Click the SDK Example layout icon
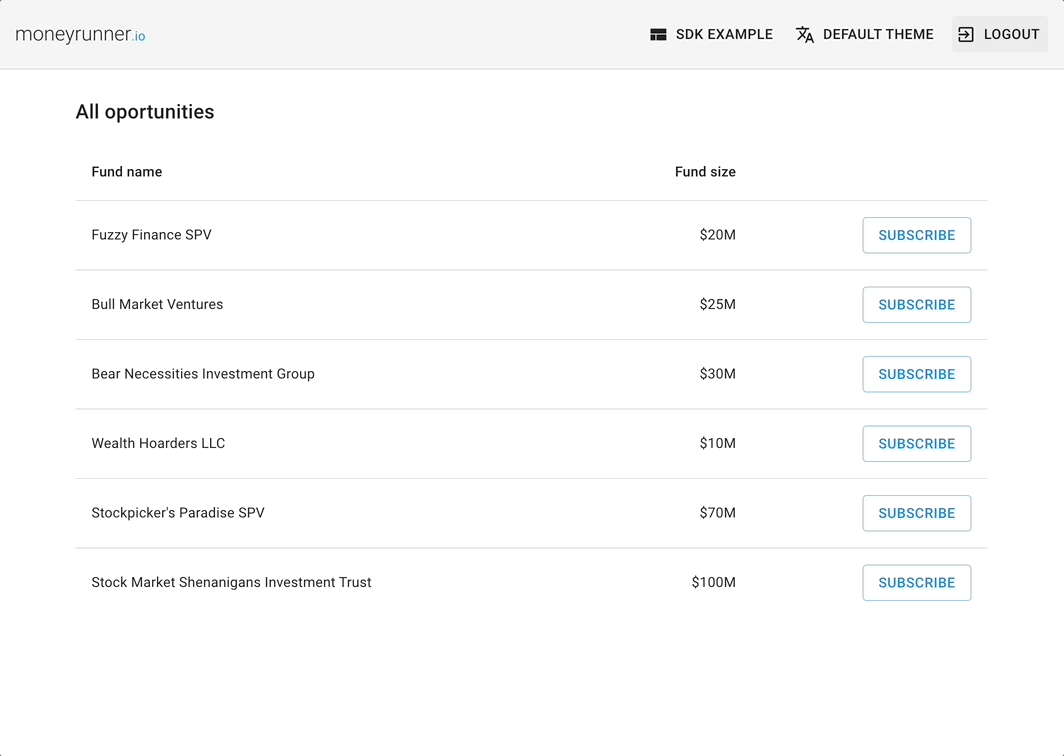 pyautogui.click(x=658, y=35)
